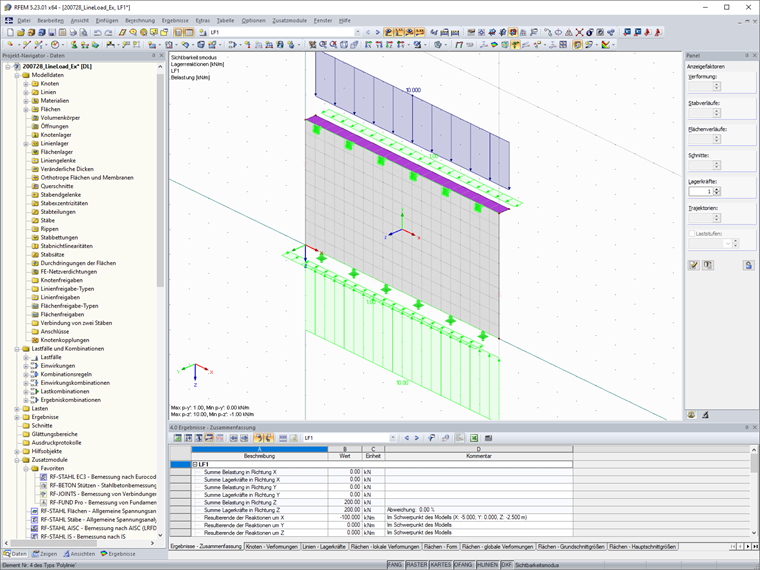
Task: Select RF-STAHL EC3 module entry
Action: 103,477
